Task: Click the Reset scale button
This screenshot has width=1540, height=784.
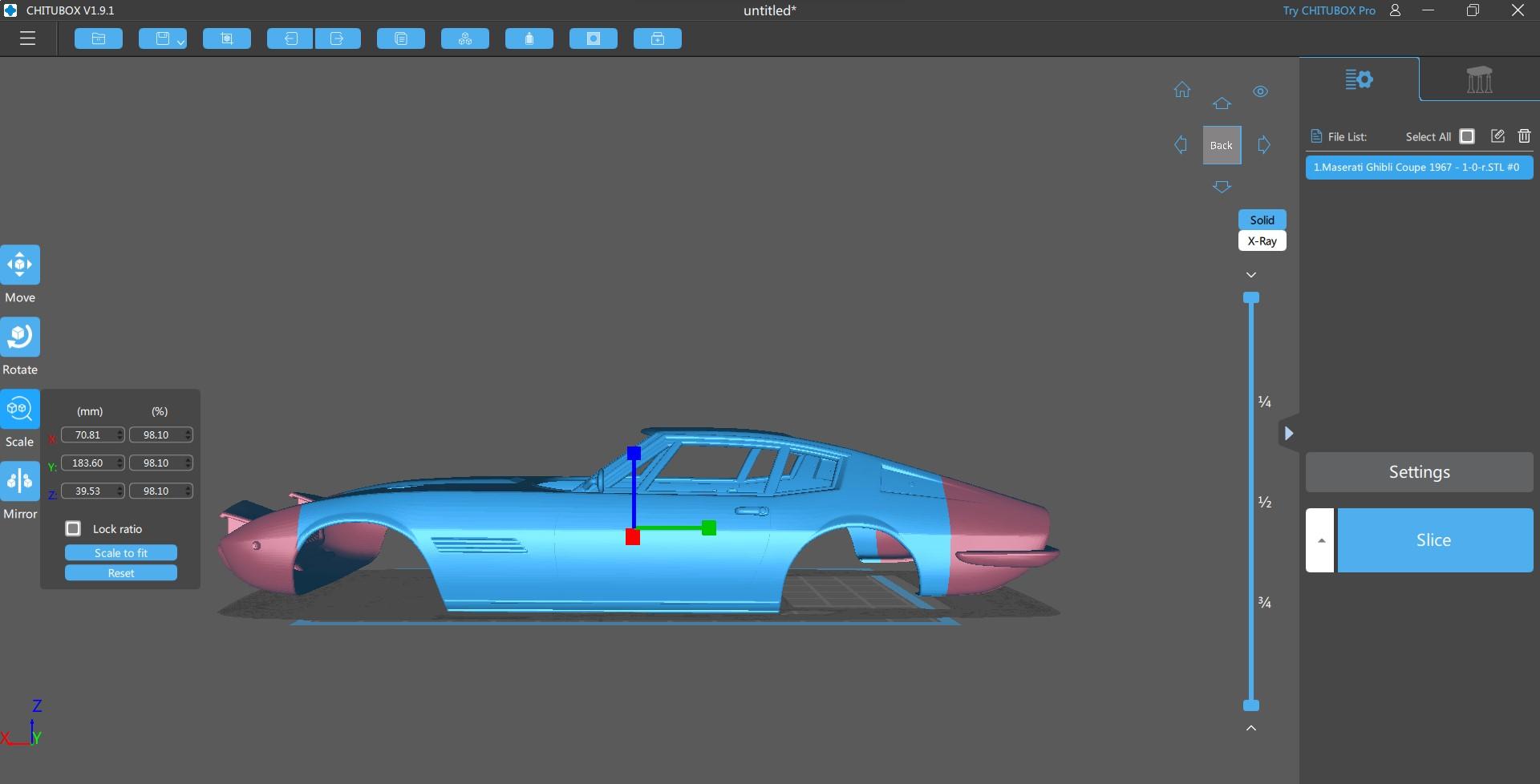Action: [121, 573]
